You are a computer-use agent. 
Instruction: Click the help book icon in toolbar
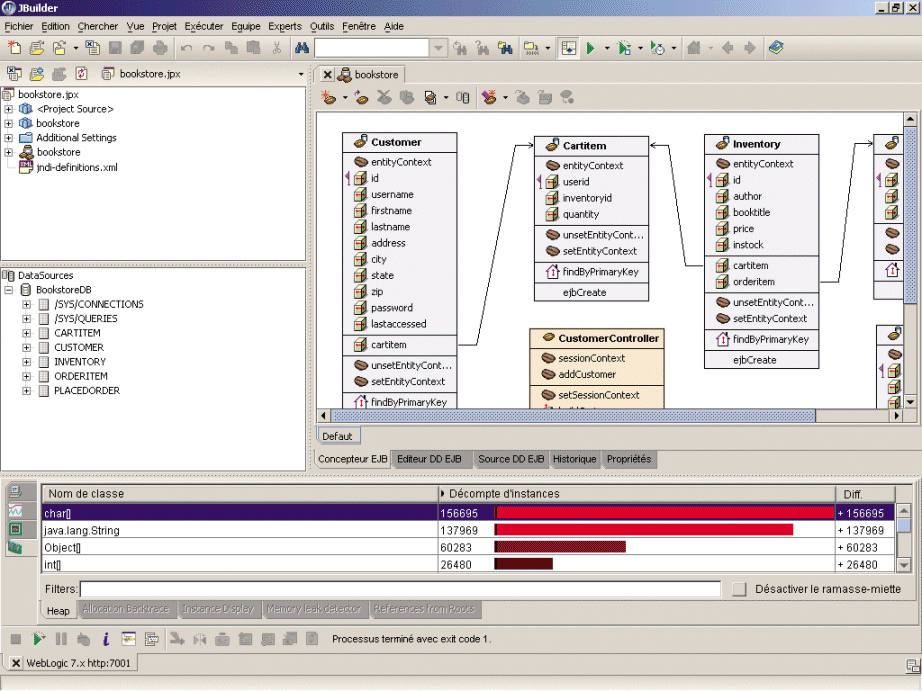coord(776,48)
